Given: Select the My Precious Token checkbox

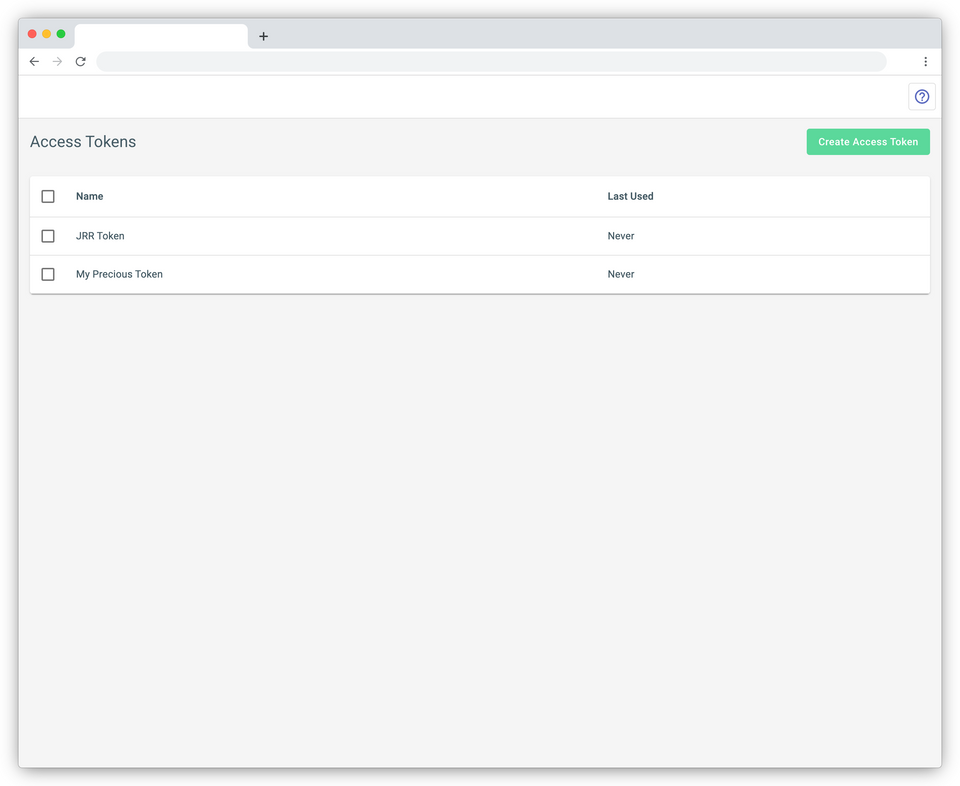Looking at the screenshot, I should (x=48, y=274).
